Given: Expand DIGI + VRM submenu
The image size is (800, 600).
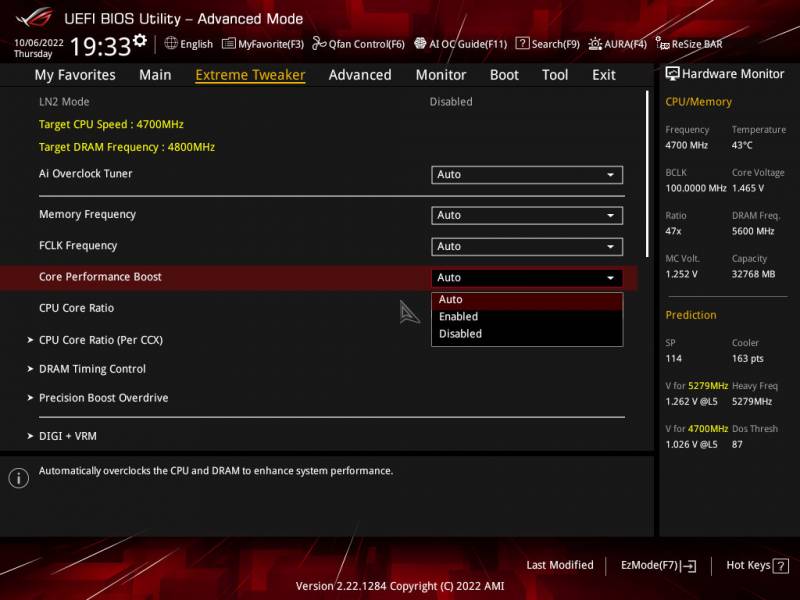Looking at the screenshot, I should coord(62,436).
